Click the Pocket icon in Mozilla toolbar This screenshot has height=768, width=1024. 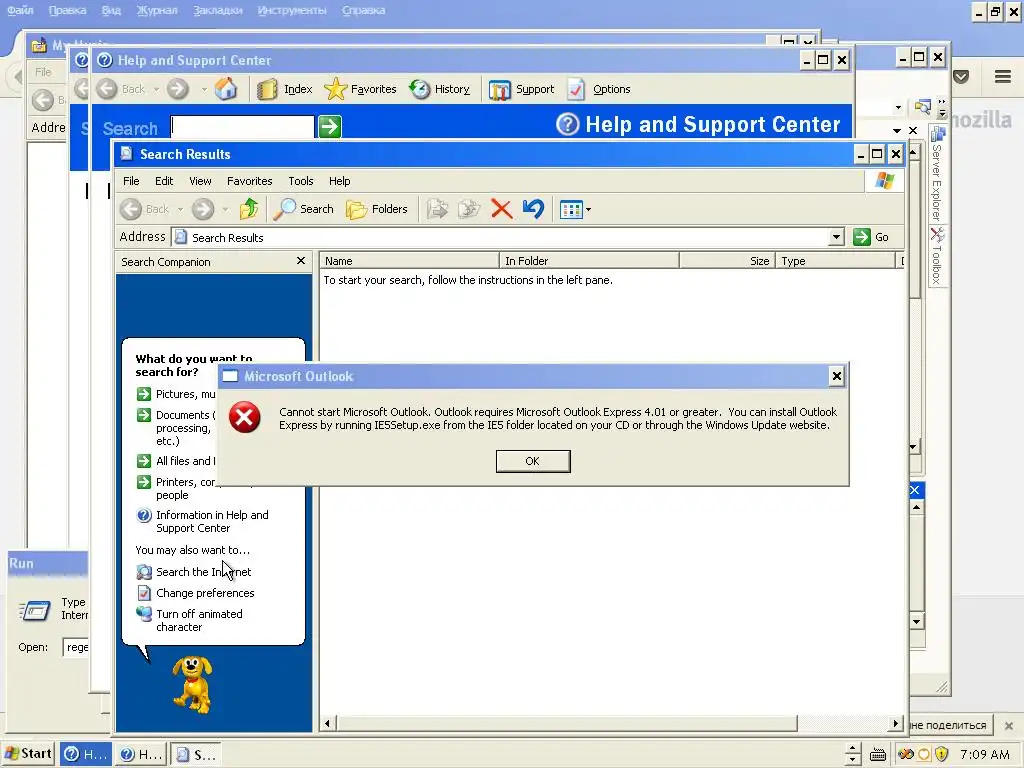(961, 76)
